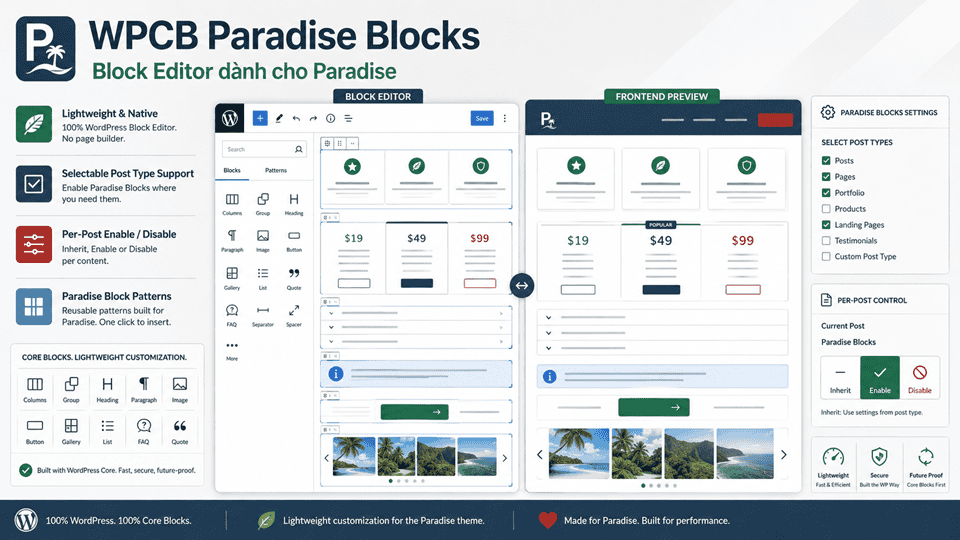Click the Paradise logo in frontend header
This screenshot has height=540, width=960.
pos(548,120)
